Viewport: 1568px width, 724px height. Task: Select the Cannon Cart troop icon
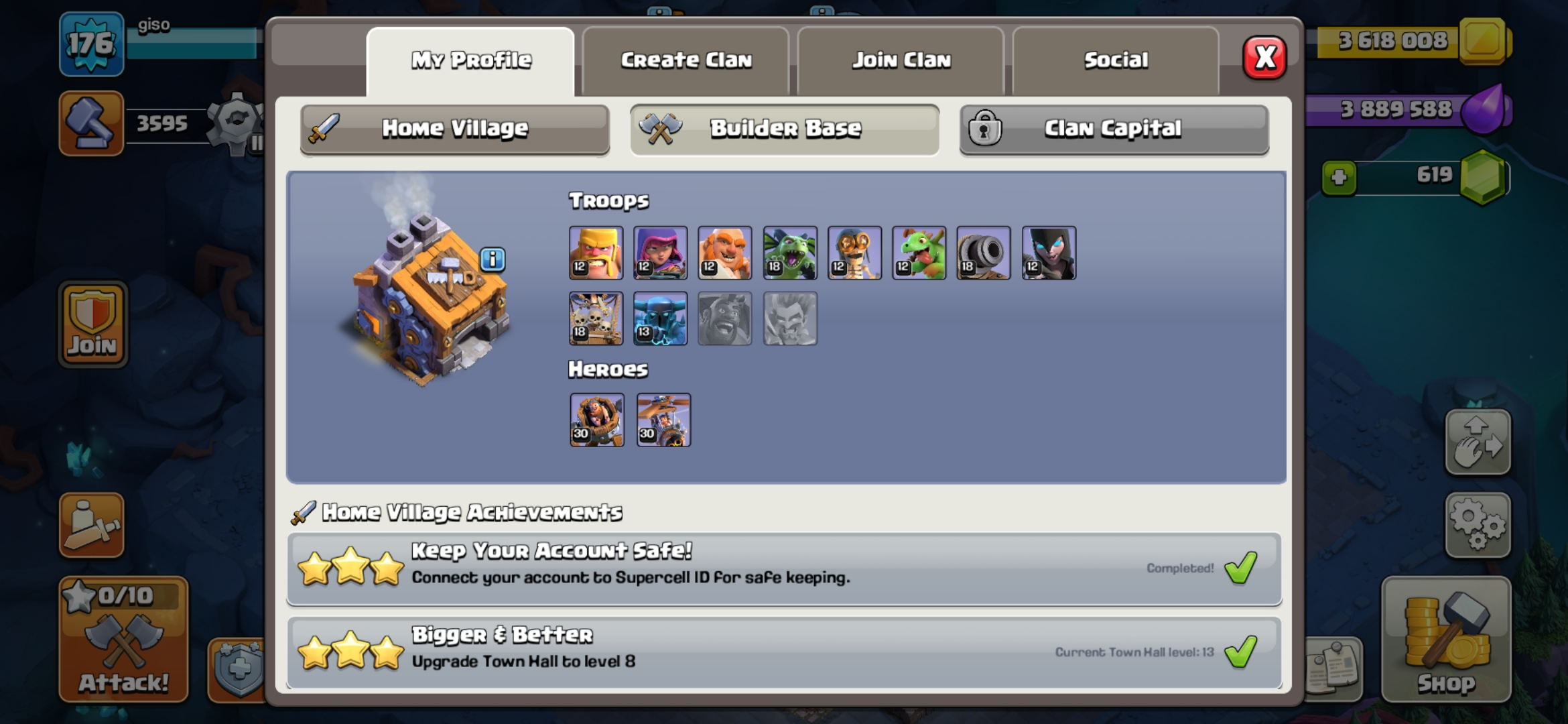[983, 253]
